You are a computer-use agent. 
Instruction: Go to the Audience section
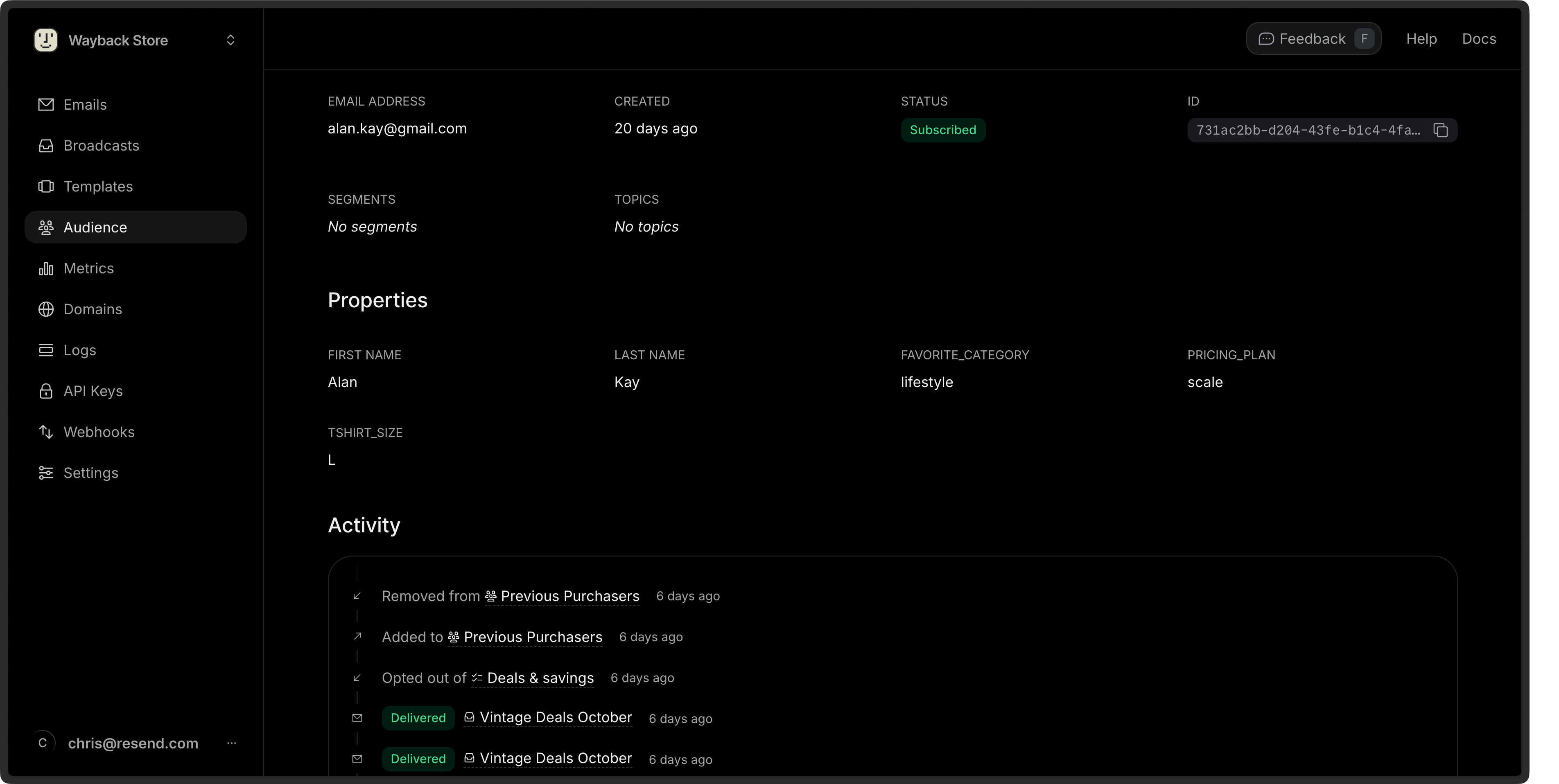coord(95,228)
